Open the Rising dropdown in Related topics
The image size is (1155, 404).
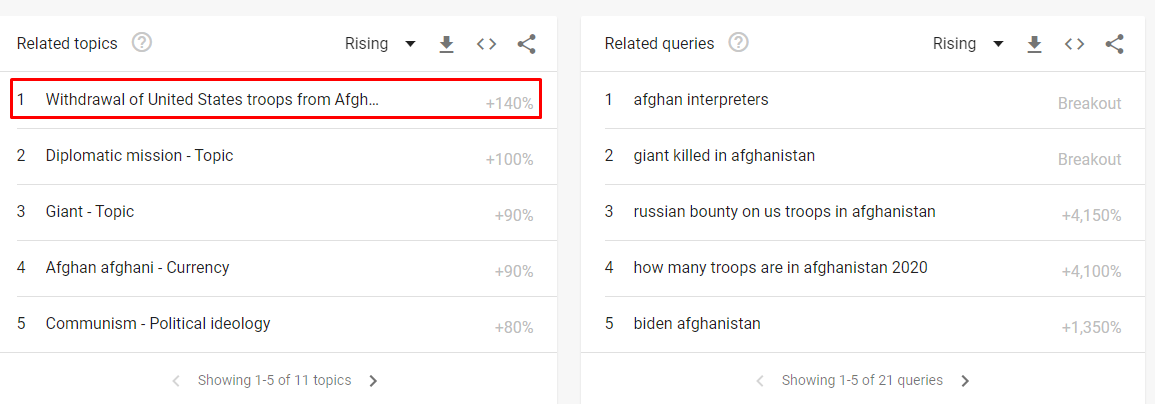(380, 44)
